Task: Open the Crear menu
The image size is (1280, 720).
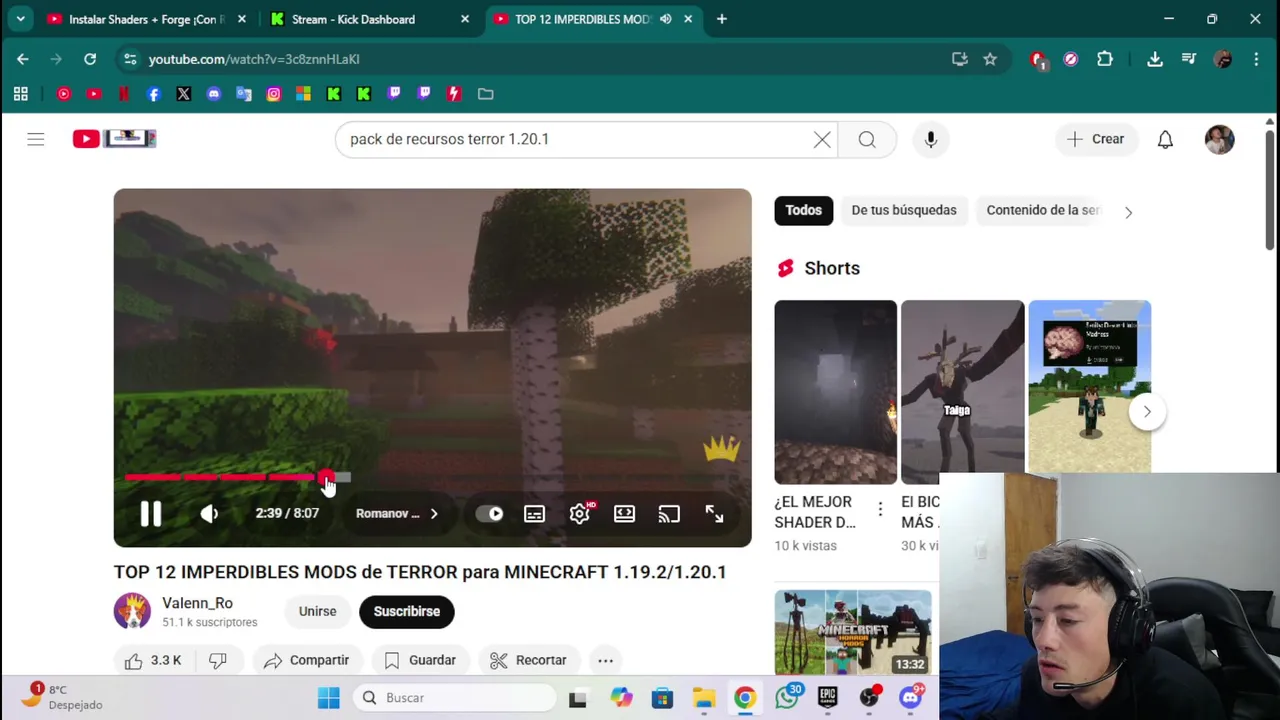Action: (1096, 139)
